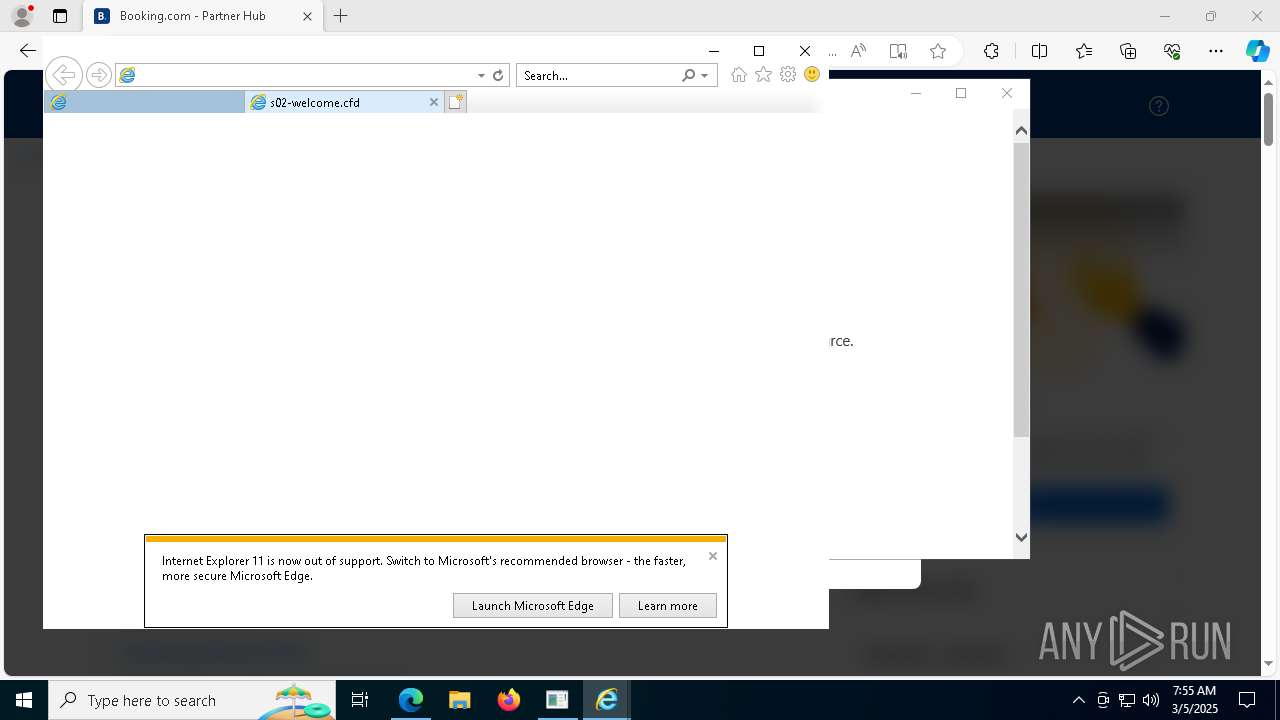Open Edge Browser essentials heart icon
This screenshot has width=1280, height=720.
click(1172, 51)
